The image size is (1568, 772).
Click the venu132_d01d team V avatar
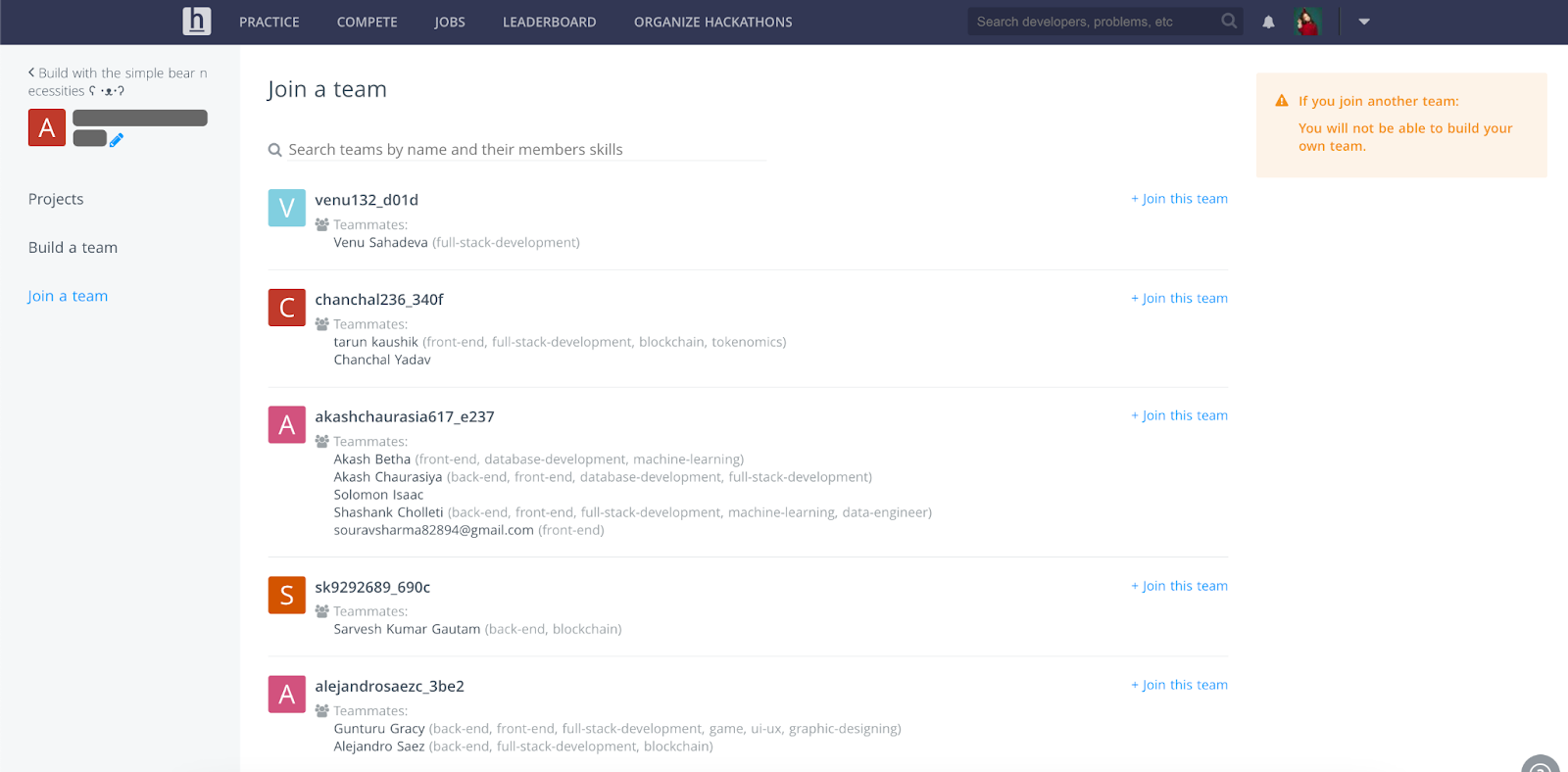tap(286, 208)
